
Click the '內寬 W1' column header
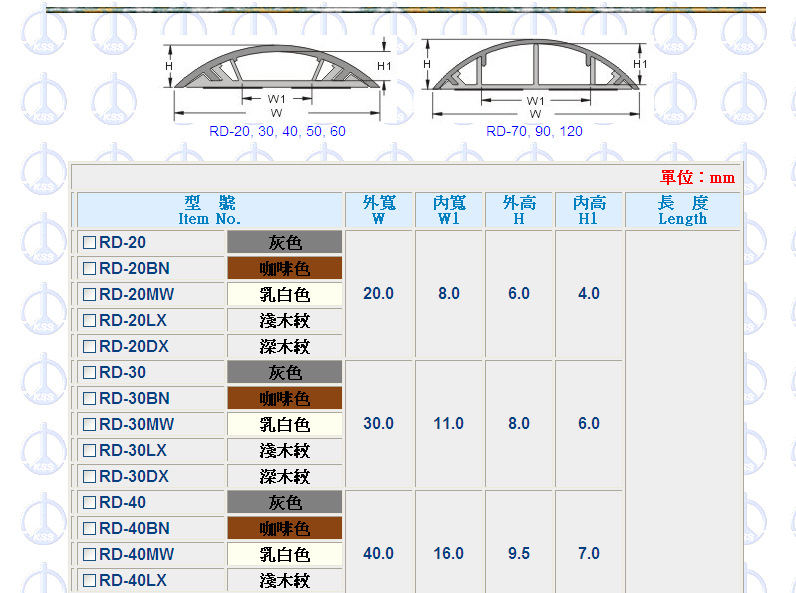coord(449,210)
